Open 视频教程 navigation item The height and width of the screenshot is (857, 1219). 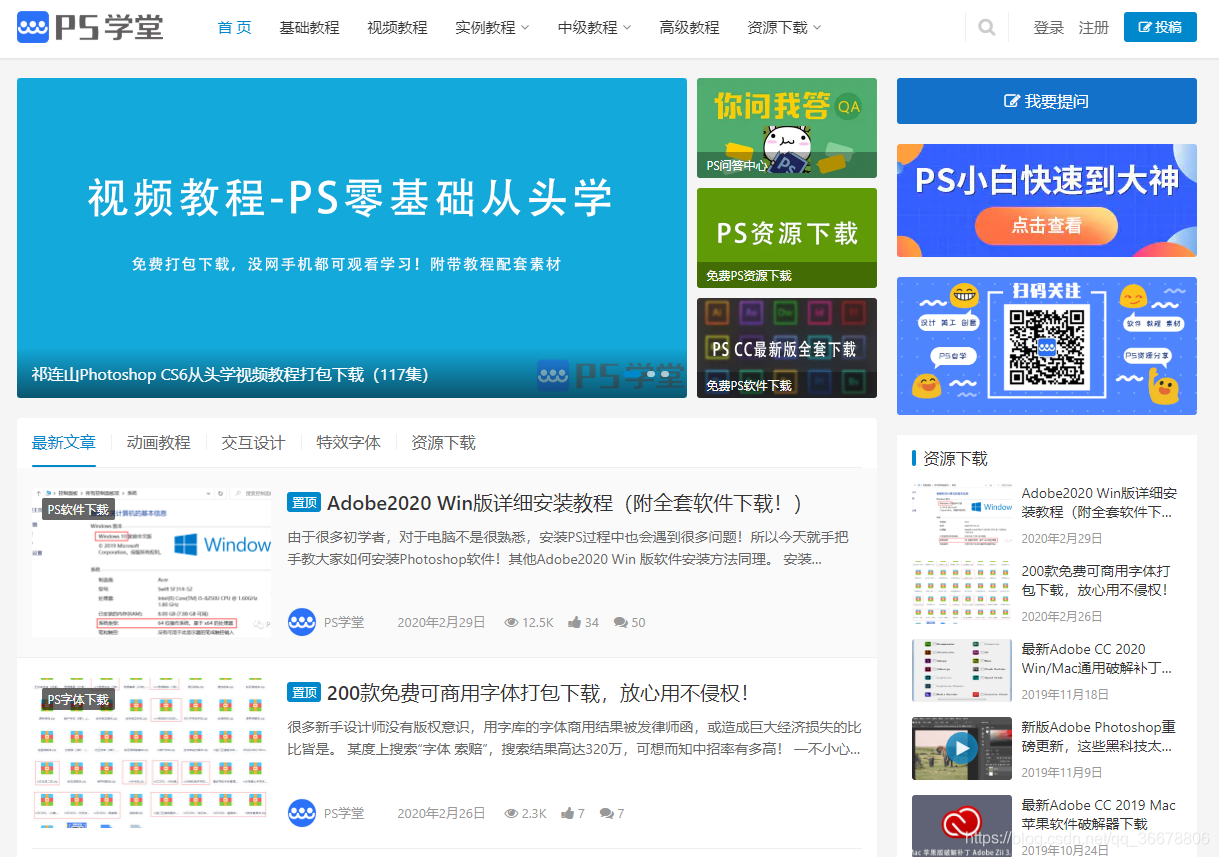pyautogui.click(x=397, y=28)
